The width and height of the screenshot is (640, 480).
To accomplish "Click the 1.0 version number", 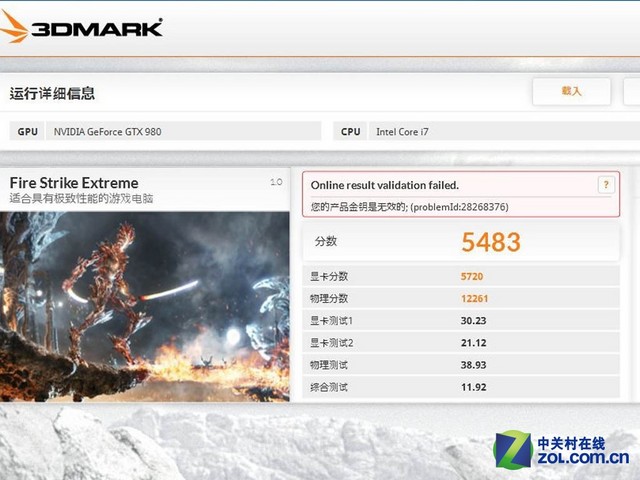I will click(x=276, y=182).
